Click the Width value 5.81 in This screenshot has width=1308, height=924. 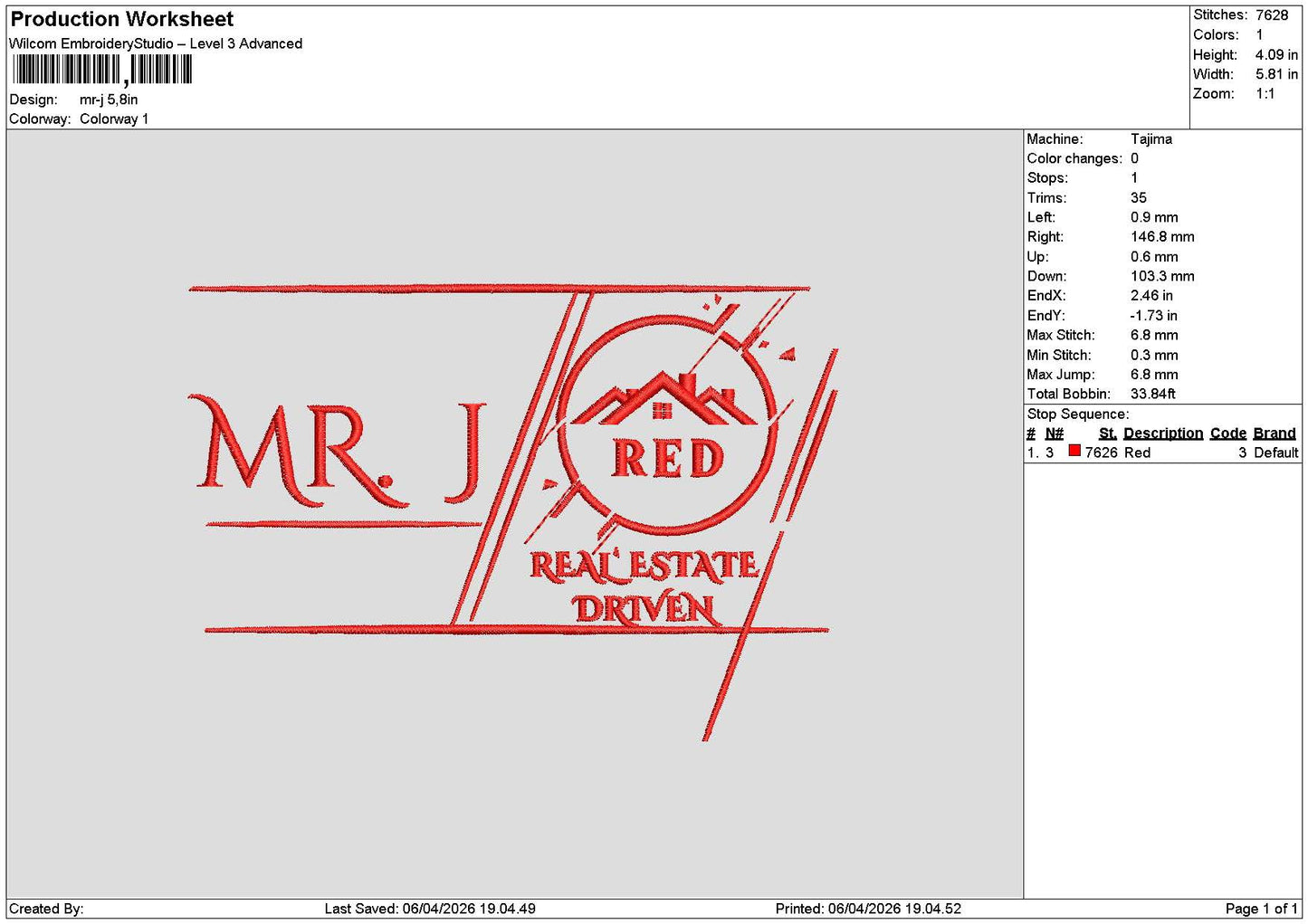1276,74
